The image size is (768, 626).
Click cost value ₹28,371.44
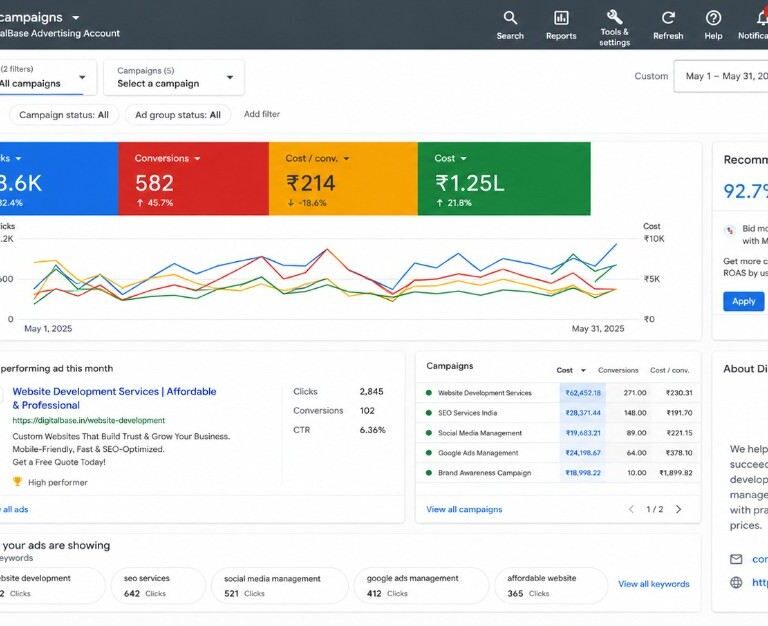pyautogui.click(x=583, y=413)
